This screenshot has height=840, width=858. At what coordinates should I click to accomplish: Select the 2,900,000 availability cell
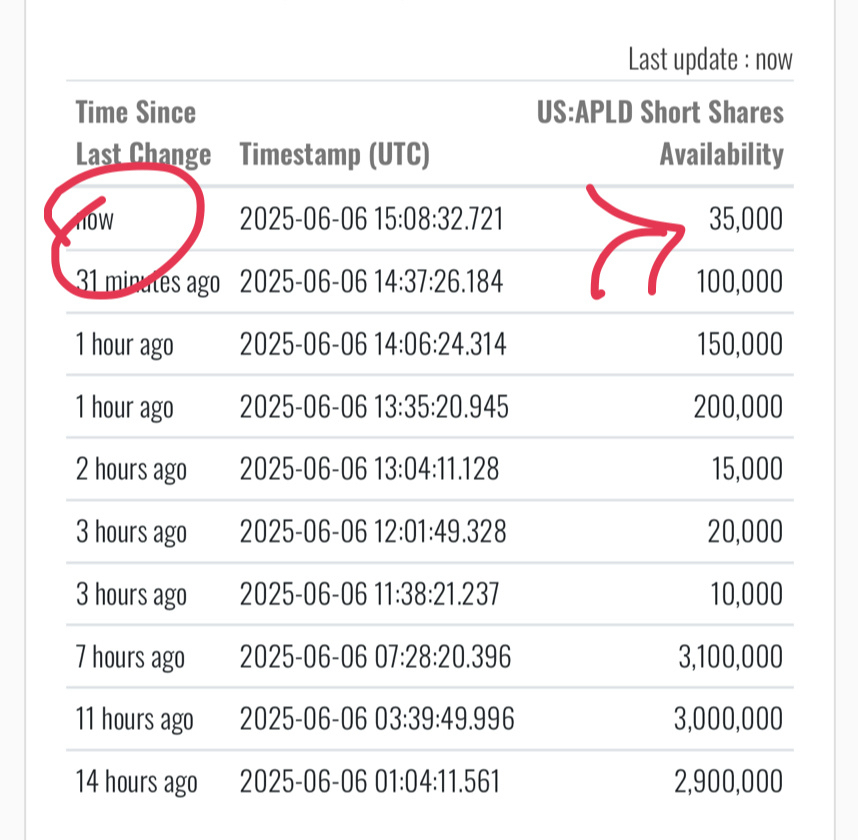click(728, 781)
